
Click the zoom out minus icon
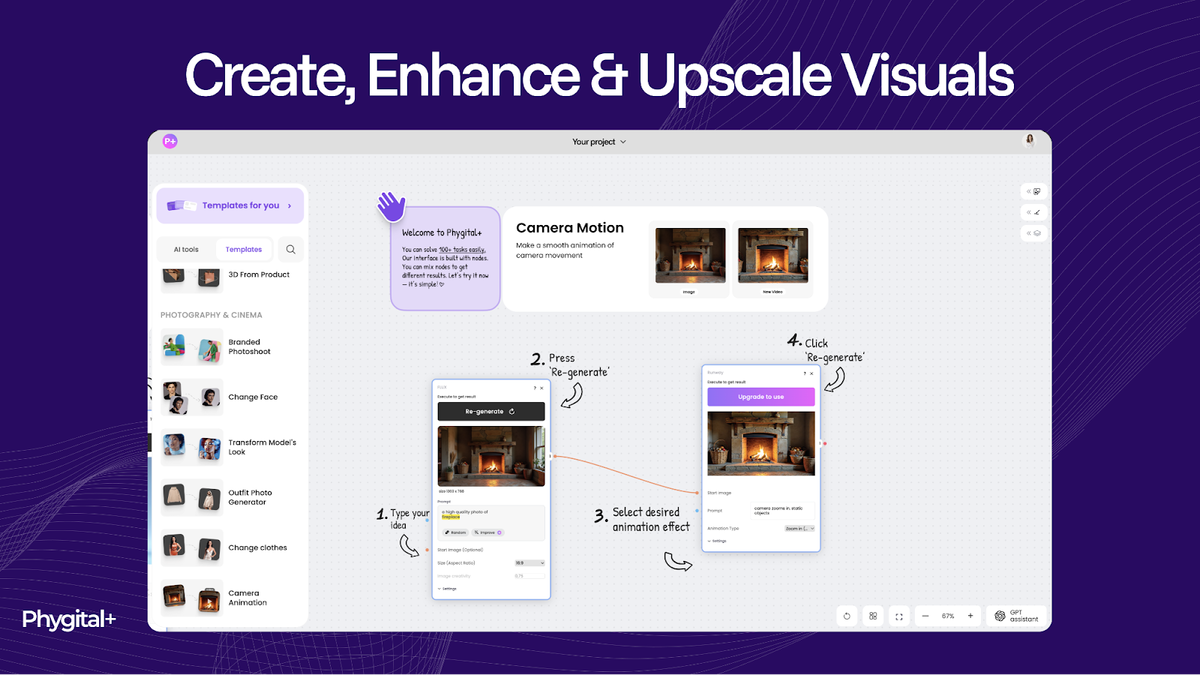click(925, 616)
